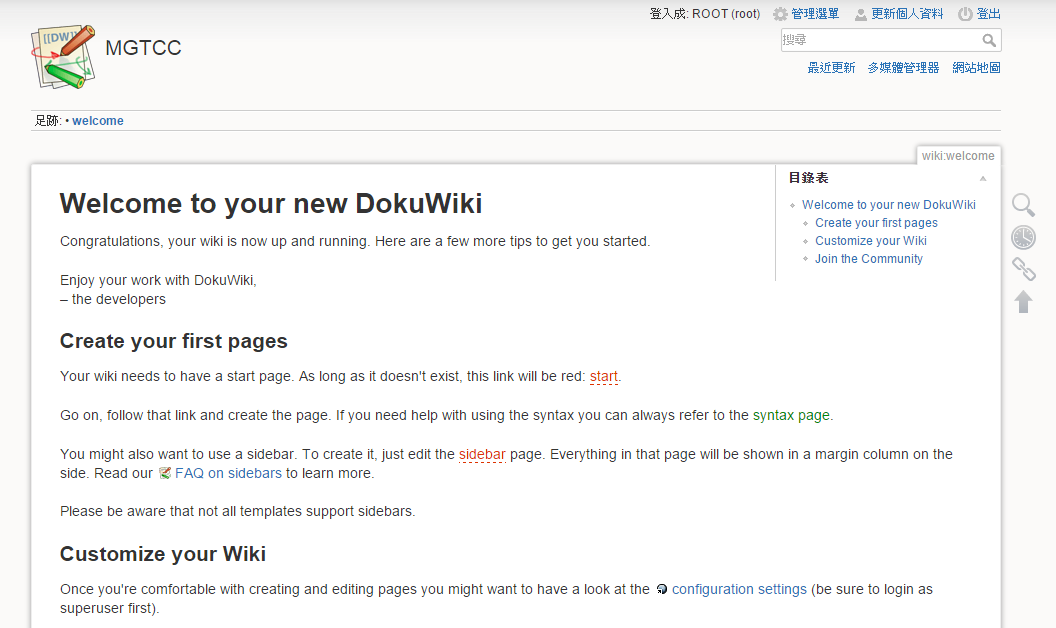
Task: Click the welcome breadcrumb link
Action: click(x=98, y=121)
